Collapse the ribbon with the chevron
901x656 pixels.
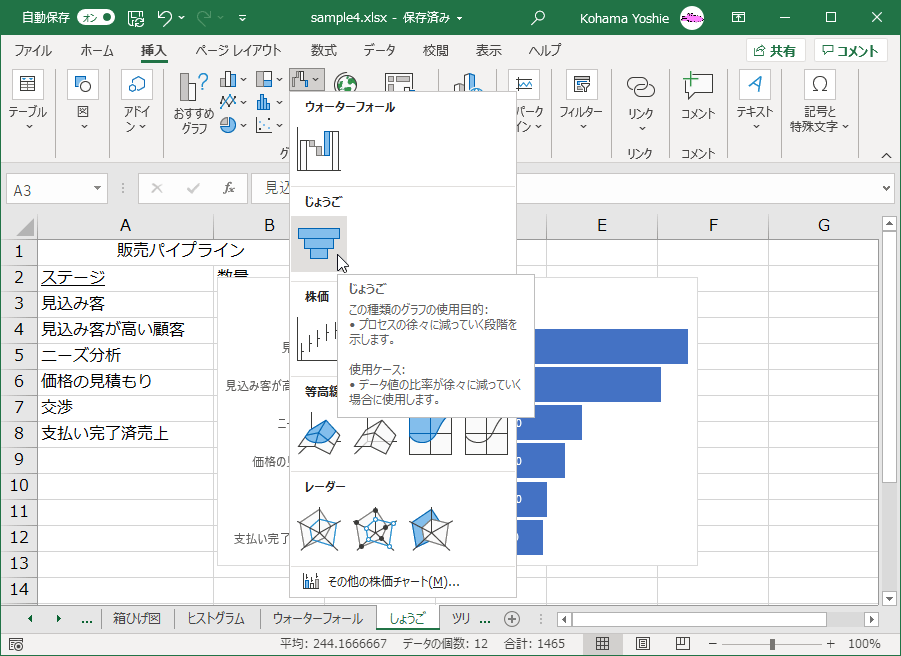click(x=885, y=155)
